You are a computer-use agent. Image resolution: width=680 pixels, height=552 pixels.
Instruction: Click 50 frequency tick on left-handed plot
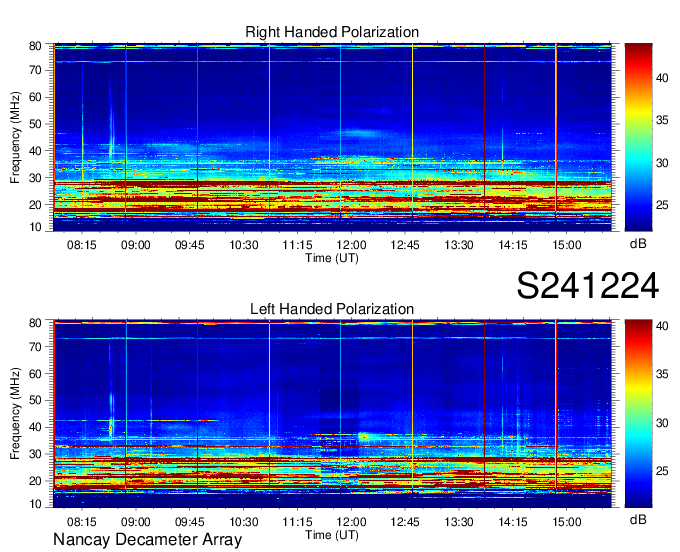(35, 400)
